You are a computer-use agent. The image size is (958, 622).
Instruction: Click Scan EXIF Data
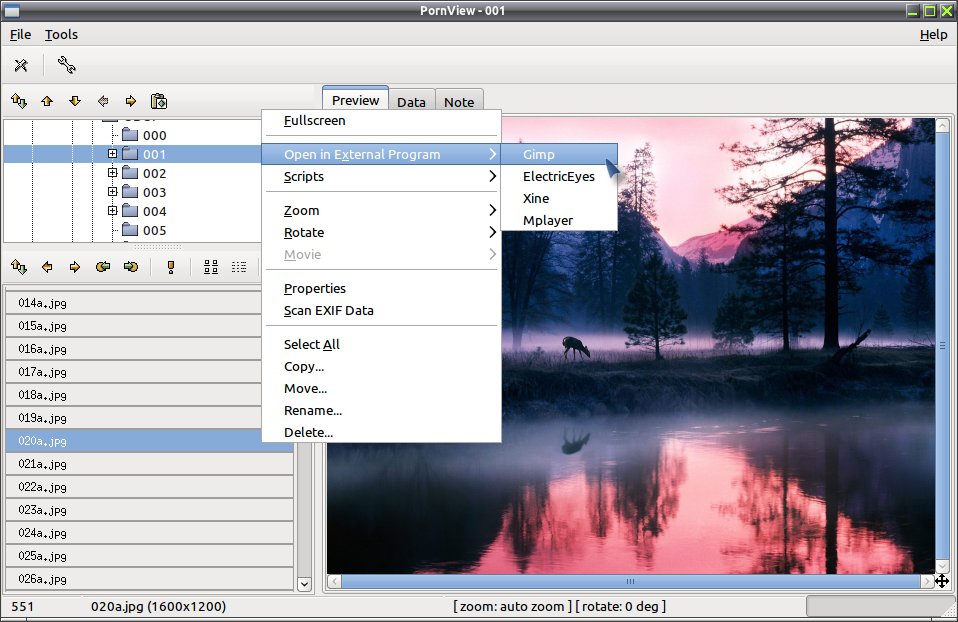[x=381, y=310]
